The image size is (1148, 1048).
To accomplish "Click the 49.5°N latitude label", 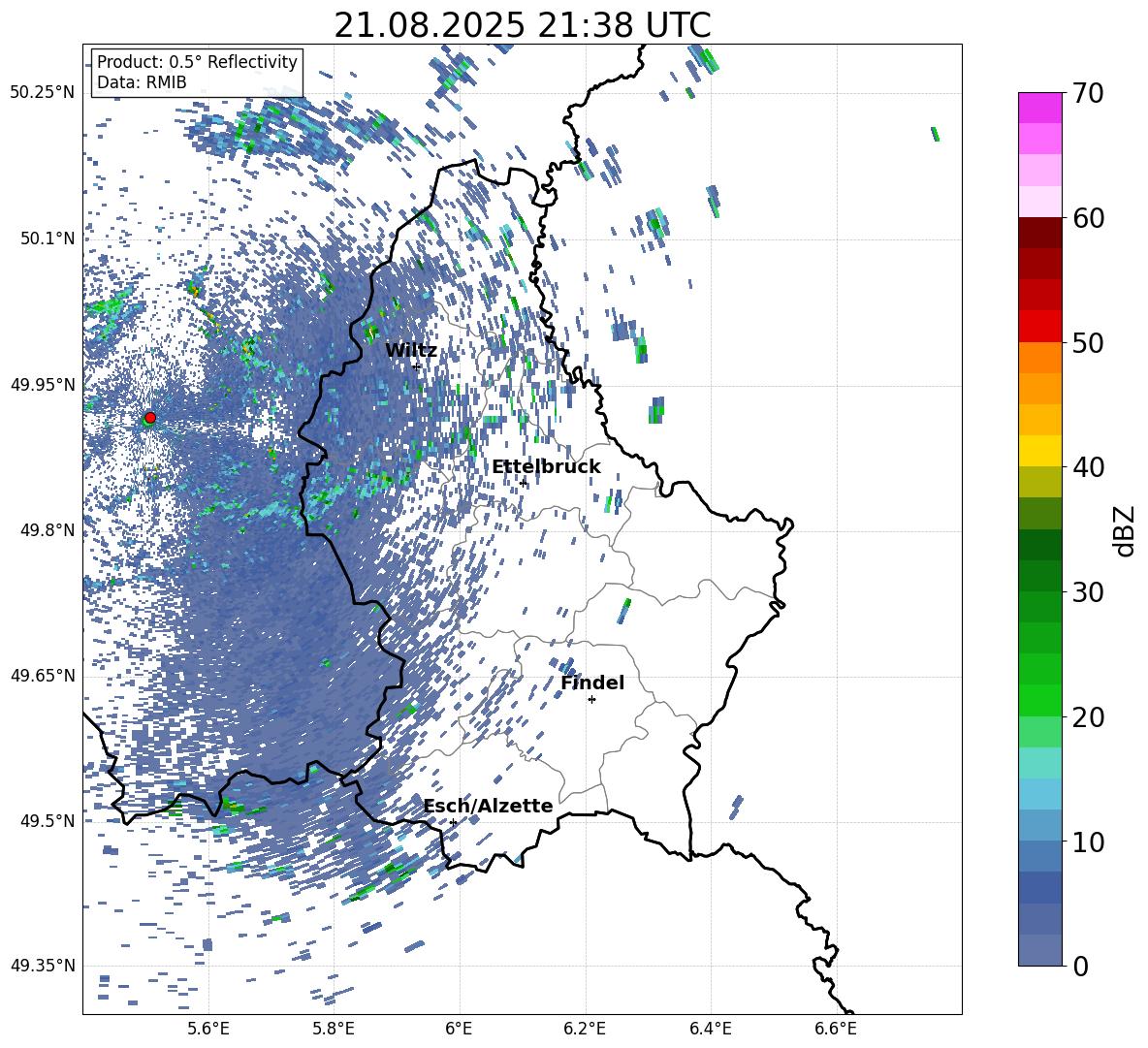I will [47, 820].
